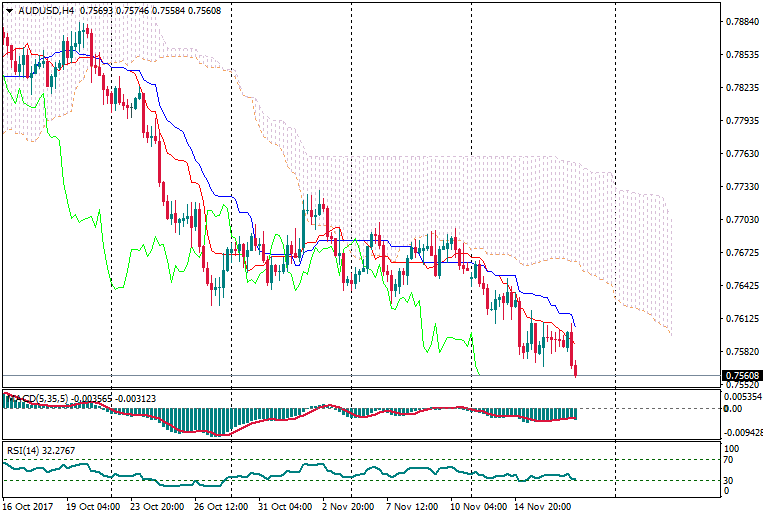Click the AUDUSD,H4 symbol title
This screenshot has height=518, width=763.
tap(45, 11)
